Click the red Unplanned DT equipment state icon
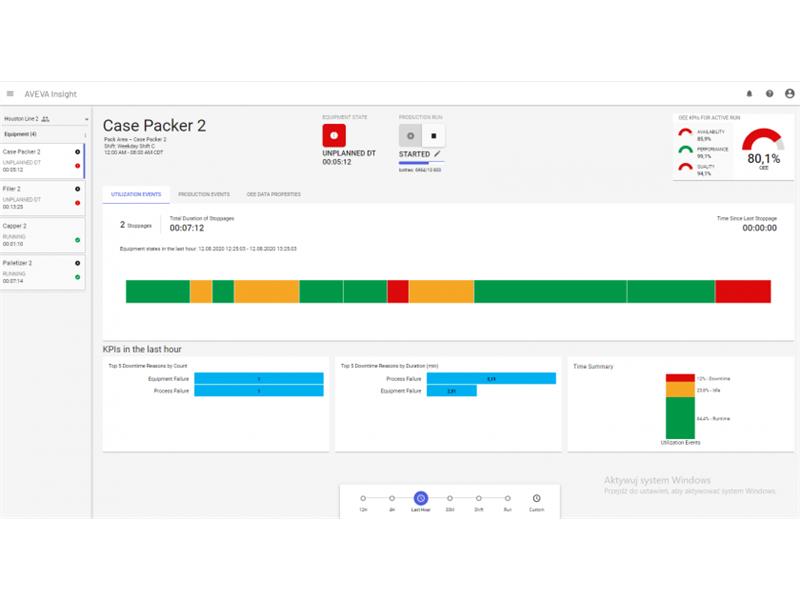 [x=334, y=136]
